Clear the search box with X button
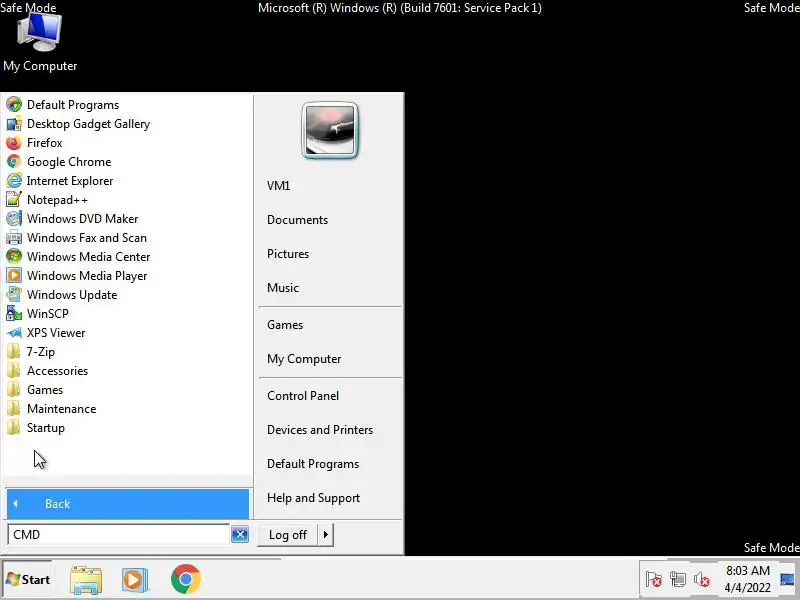Viewport: 800px width, 600px height. (240, 534)
